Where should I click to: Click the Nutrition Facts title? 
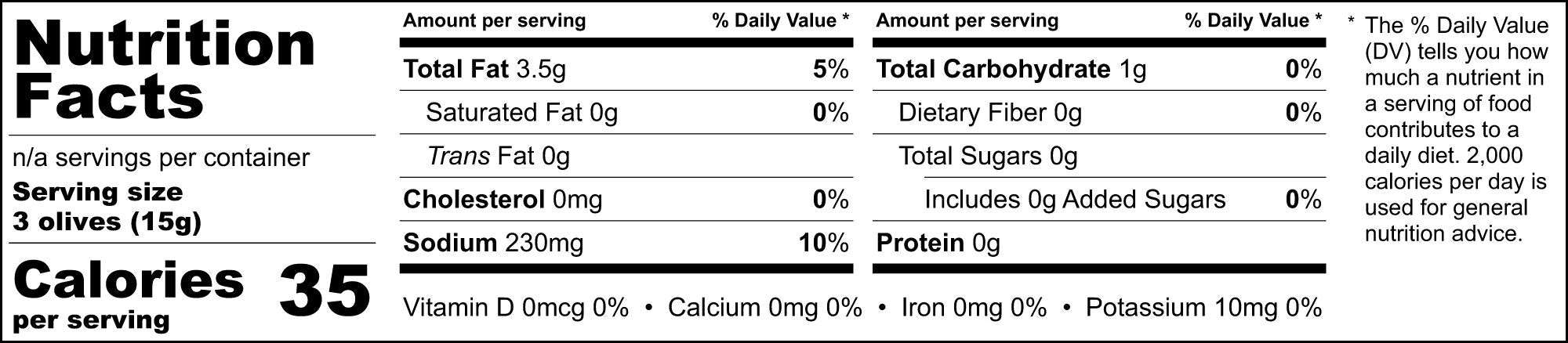coord(165,70)
